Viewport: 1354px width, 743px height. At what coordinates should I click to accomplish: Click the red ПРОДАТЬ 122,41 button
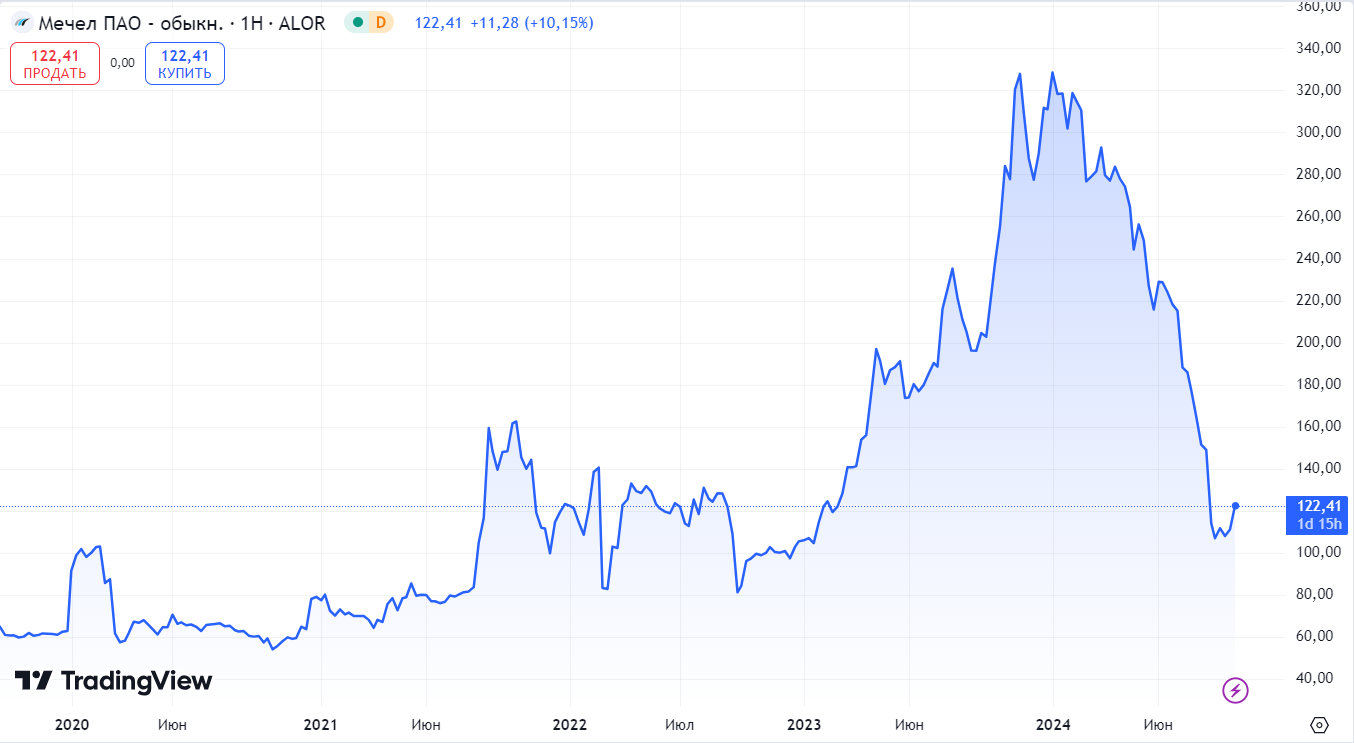(x=55, y=64)
